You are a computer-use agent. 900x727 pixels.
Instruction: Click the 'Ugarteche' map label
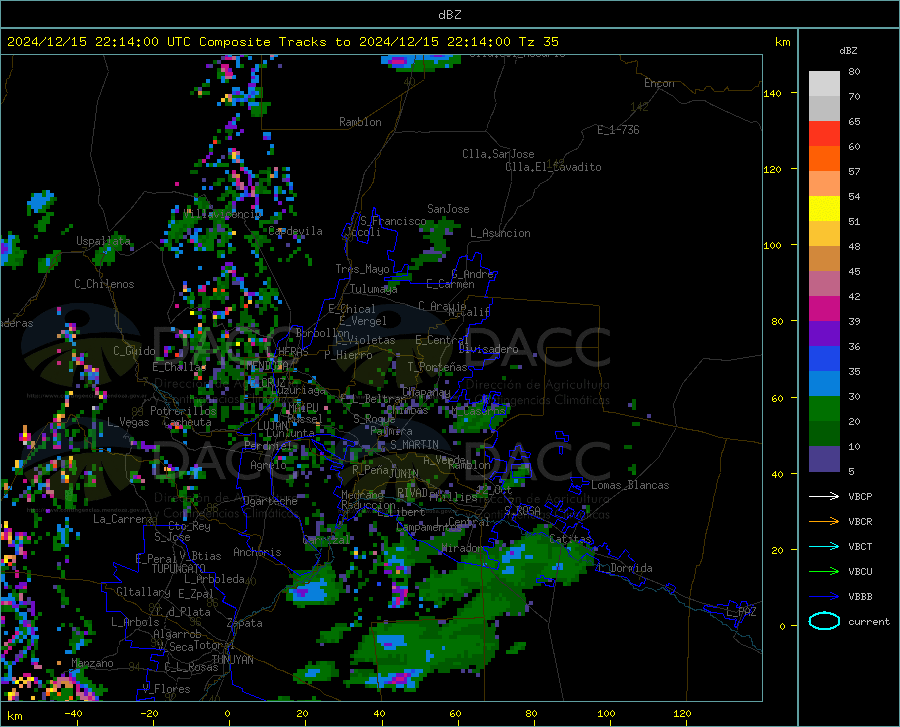point(270,501)
